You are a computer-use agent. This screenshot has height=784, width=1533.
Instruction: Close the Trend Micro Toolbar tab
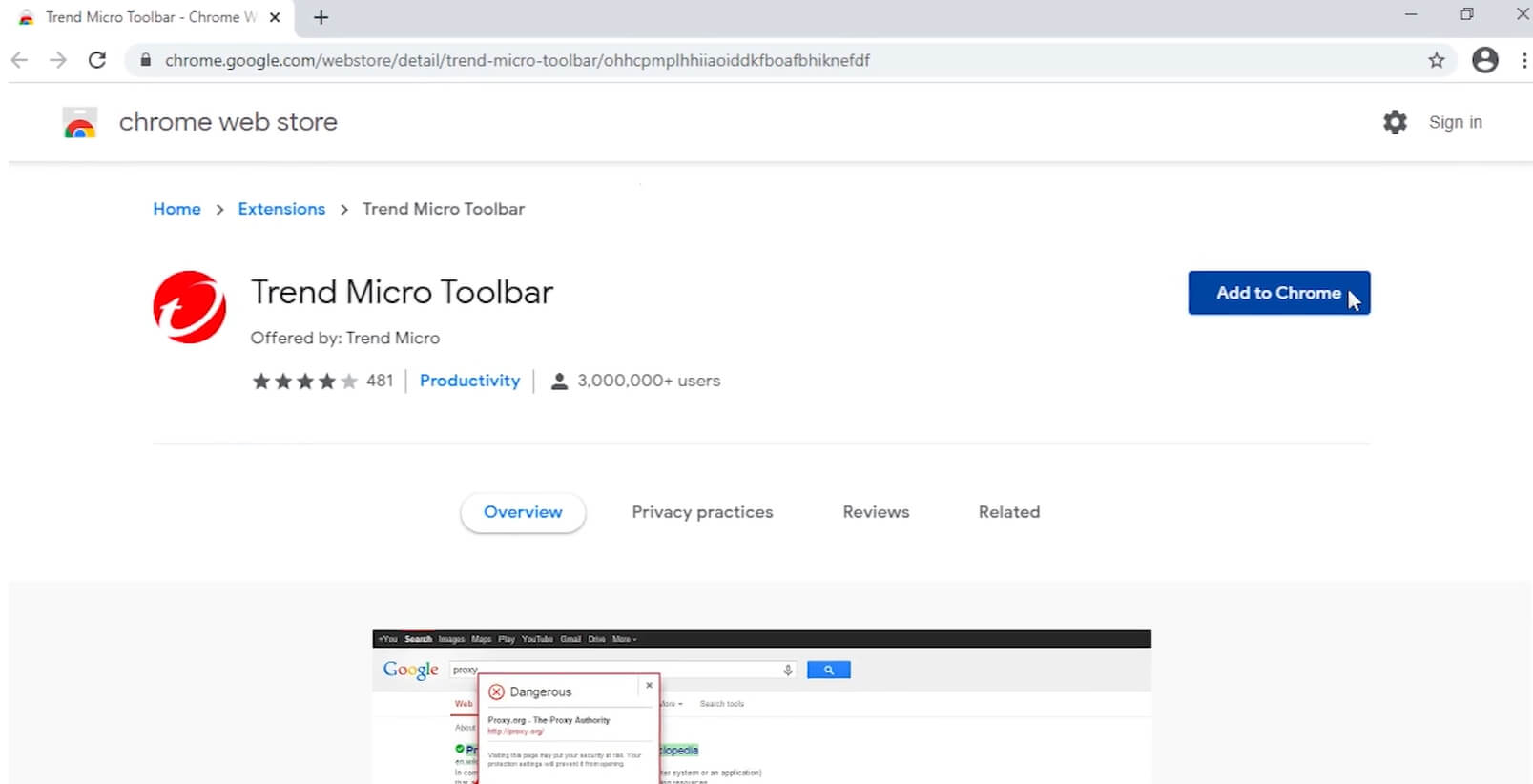(275, 17)
